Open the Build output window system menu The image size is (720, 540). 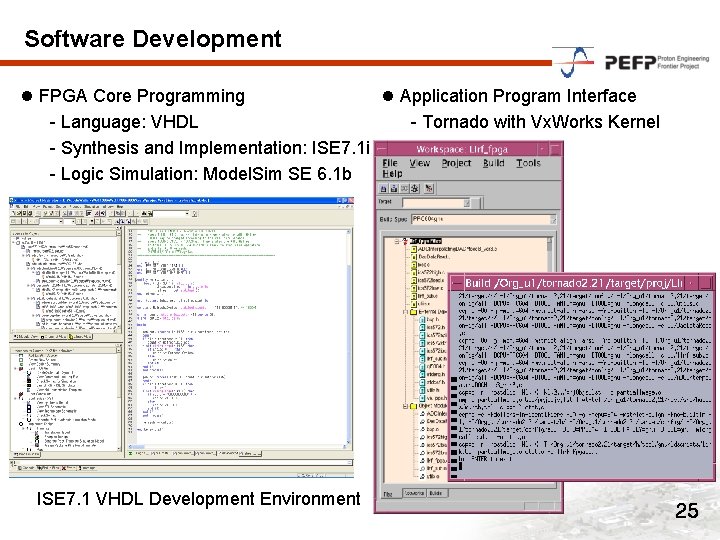(457, 283)
